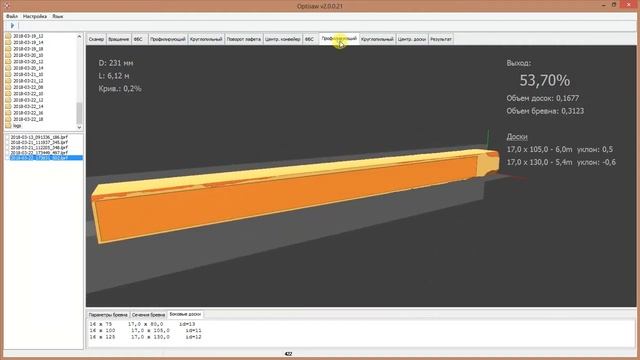Screen dimensions: 640x360
Task: Open the Язык menu
Action: click(58, 16)
